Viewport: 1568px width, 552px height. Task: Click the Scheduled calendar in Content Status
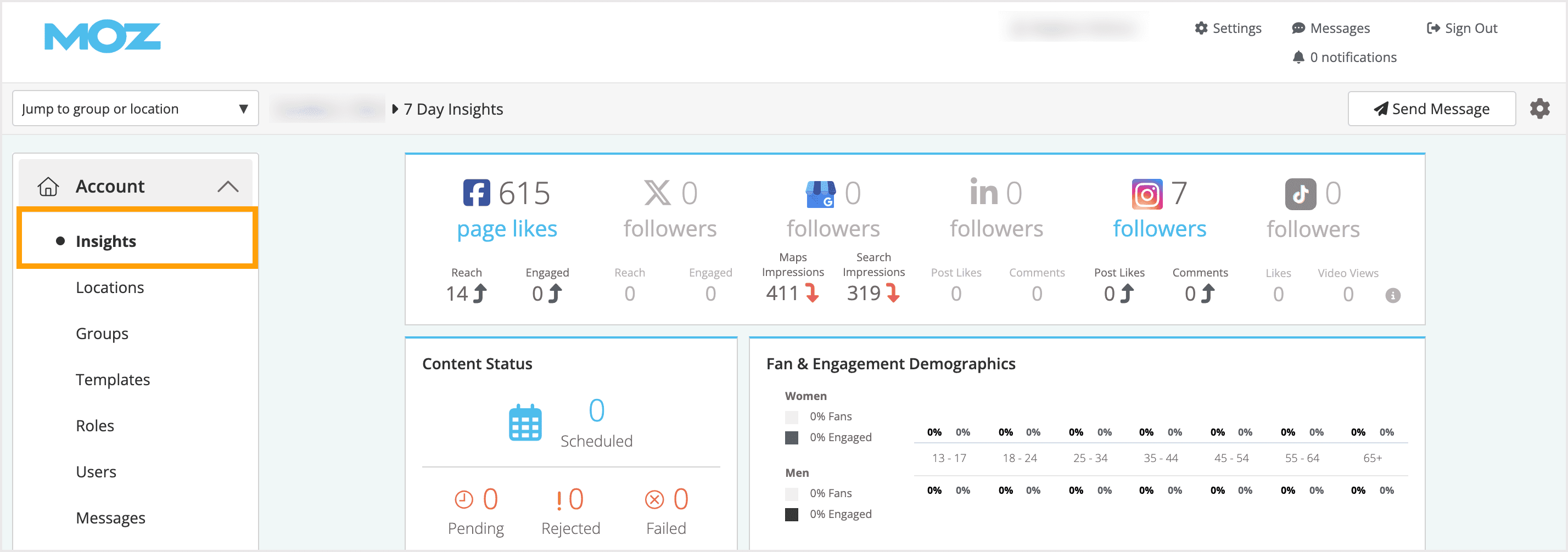524,423
